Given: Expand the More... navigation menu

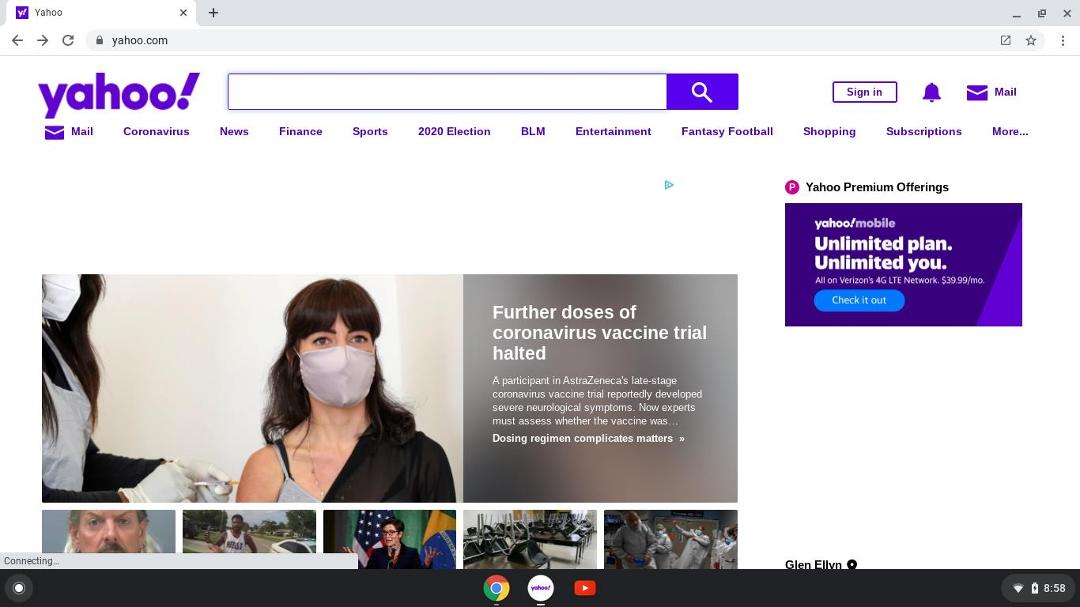Looking at the screenshot, I should click(x=1010, y=132).
